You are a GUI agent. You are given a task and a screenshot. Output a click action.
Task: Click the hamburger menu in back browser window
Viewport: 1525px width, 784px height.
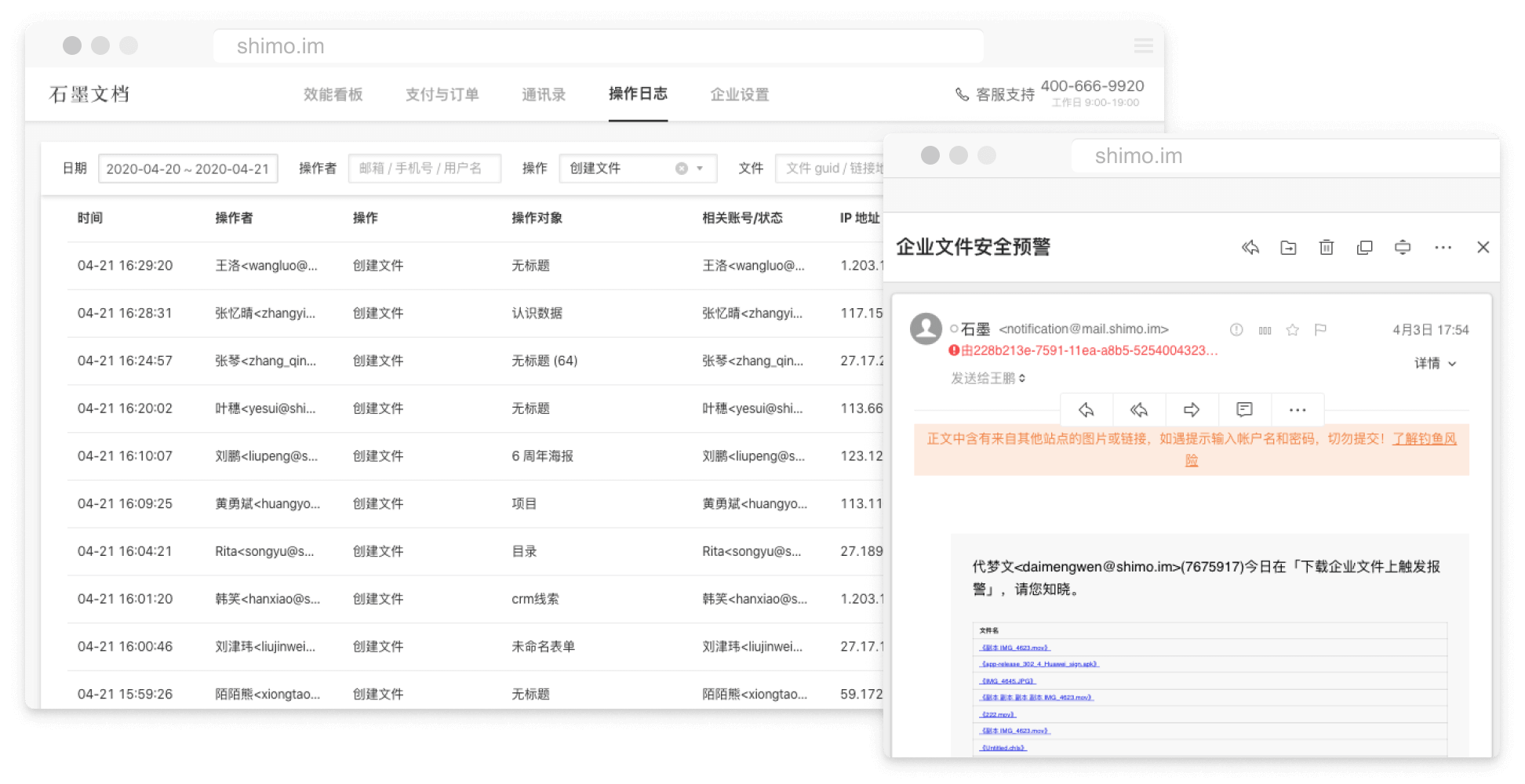tap(1144, 46)
